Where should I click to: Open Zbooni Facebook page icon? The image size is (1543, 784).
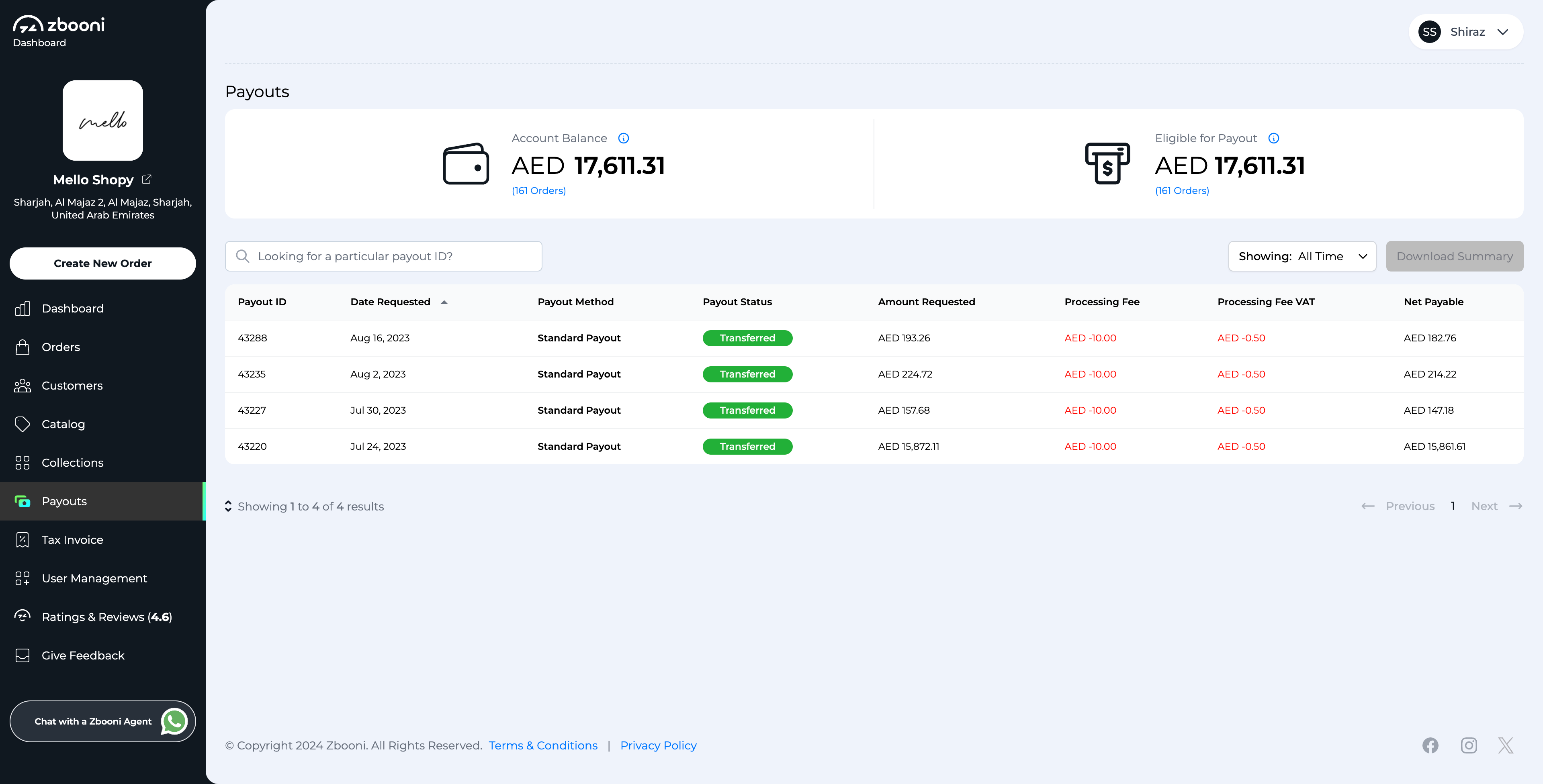click(x=1430, y=745)
